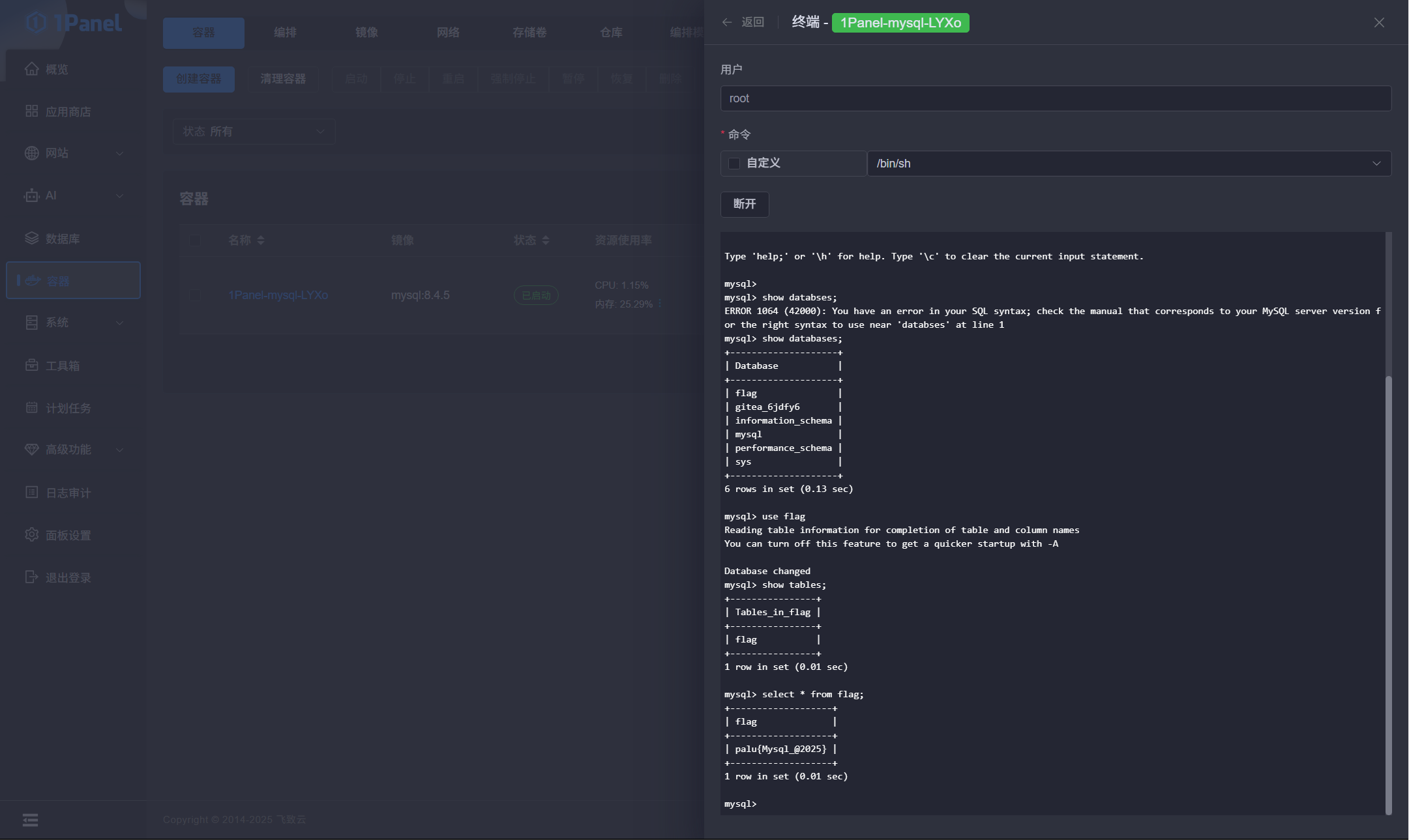Click the "mysql:8.4.5" image cell
The image size is (1409, 840).
click(421, 295)
